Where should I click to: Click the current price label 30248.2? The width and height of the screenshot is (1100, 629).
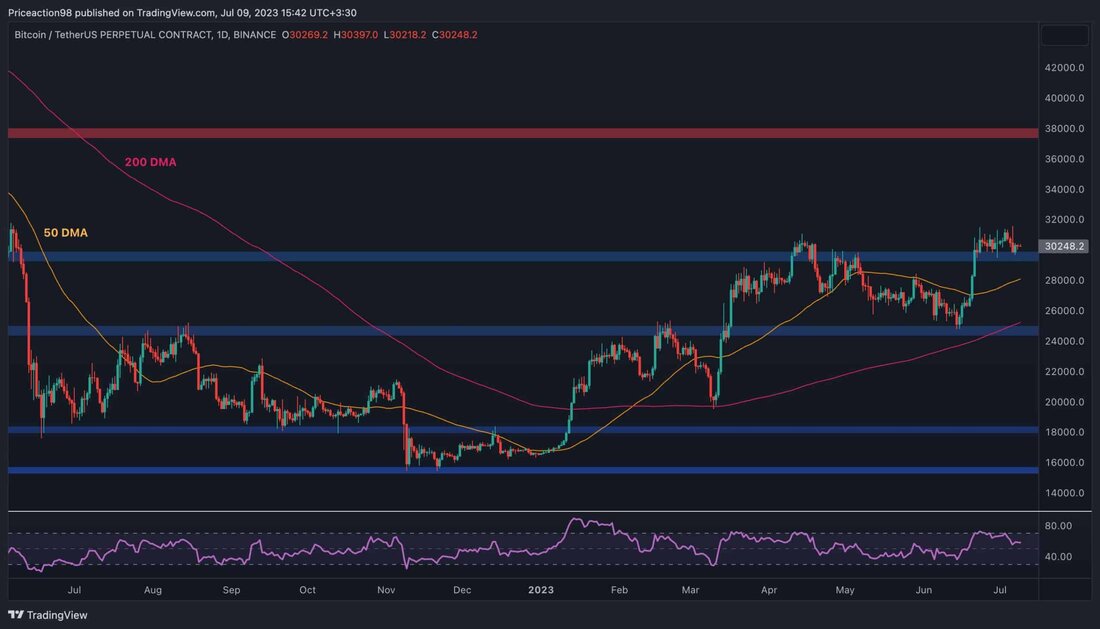(1064, 246)
